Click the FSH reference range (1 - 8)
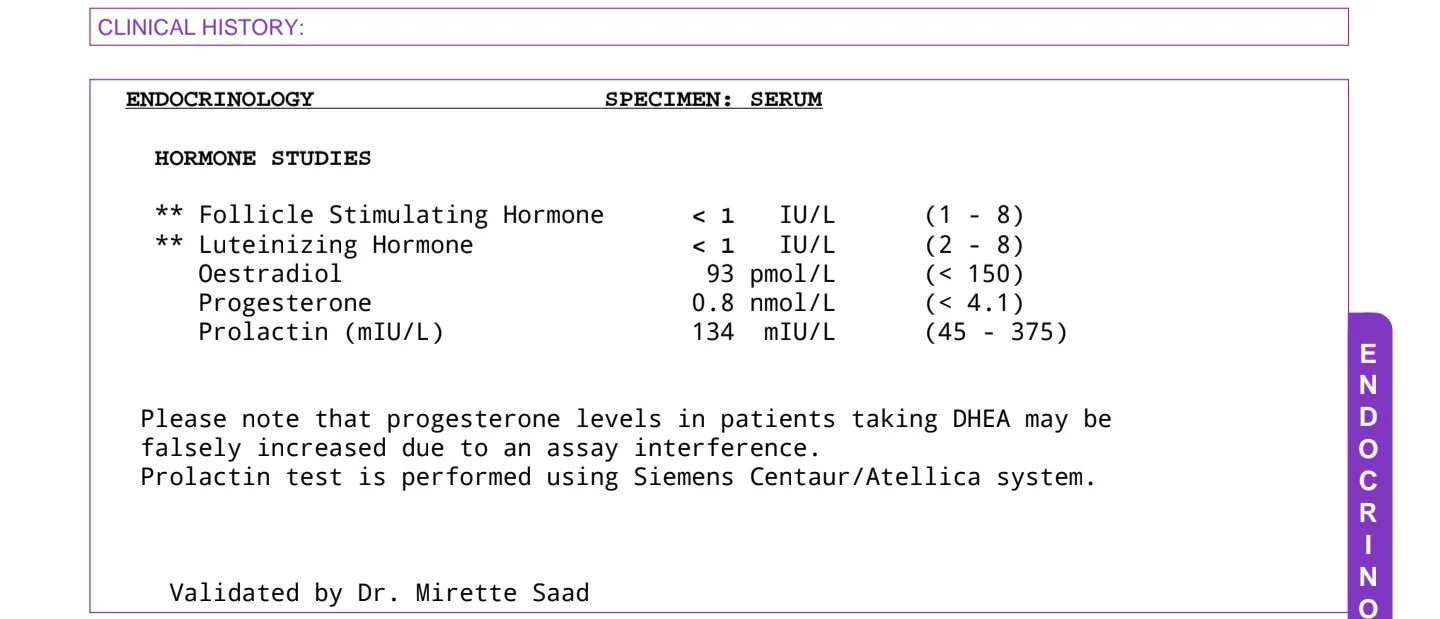 tap(974, 215)
